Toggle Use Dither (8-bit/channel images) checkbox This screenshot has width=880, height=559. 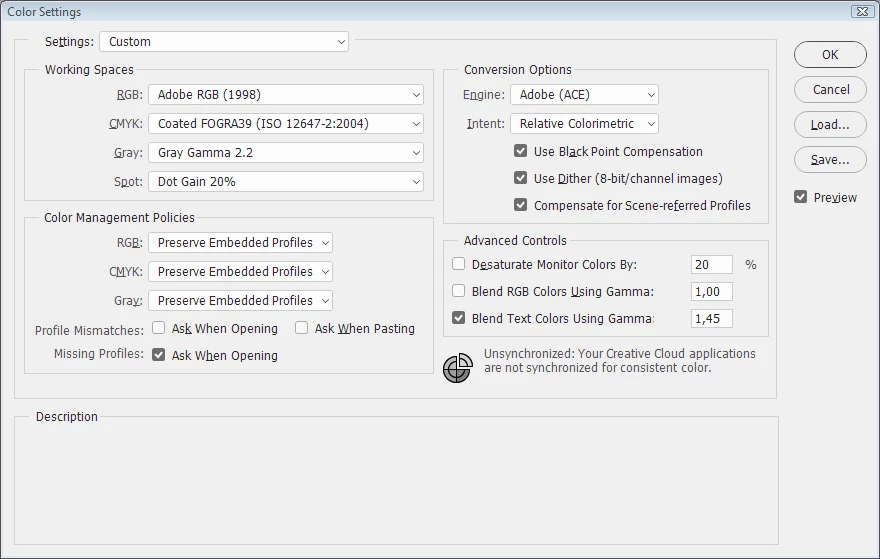tap(520, 178)
